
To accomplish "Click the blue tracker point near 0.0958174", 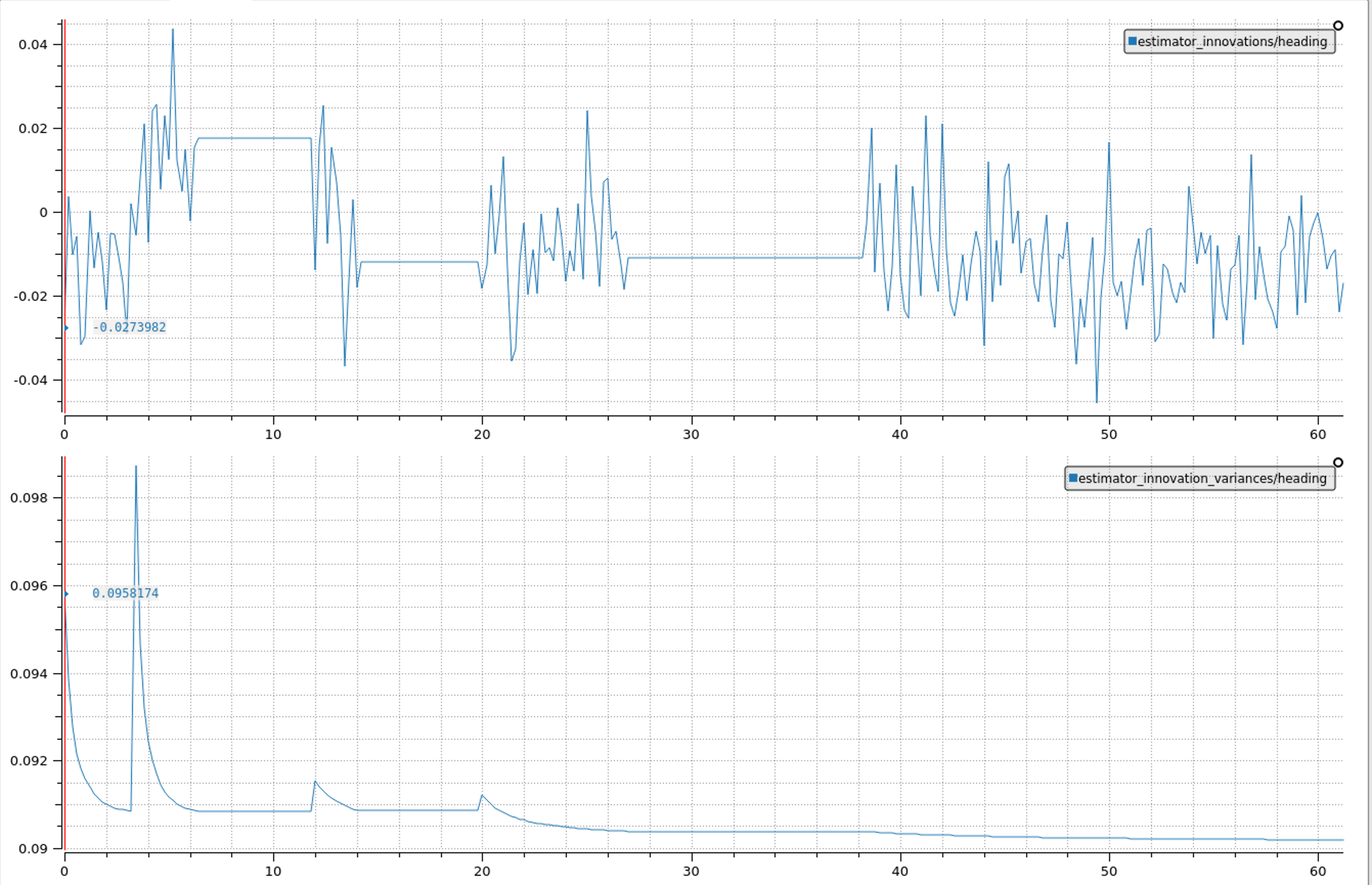I will click(66, 593).
